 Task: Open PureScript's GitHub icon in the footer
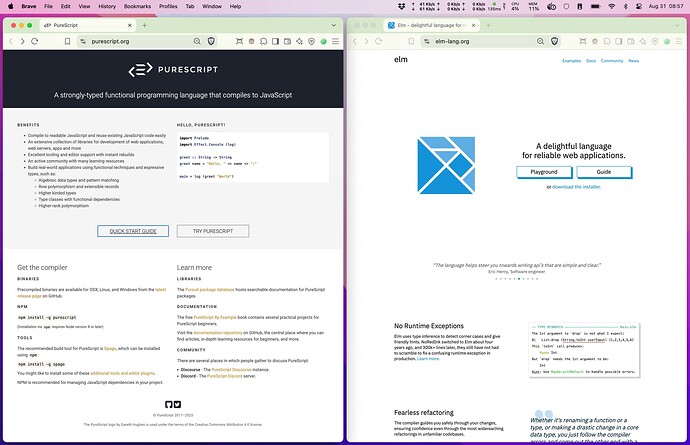click(x=169, y=405)
